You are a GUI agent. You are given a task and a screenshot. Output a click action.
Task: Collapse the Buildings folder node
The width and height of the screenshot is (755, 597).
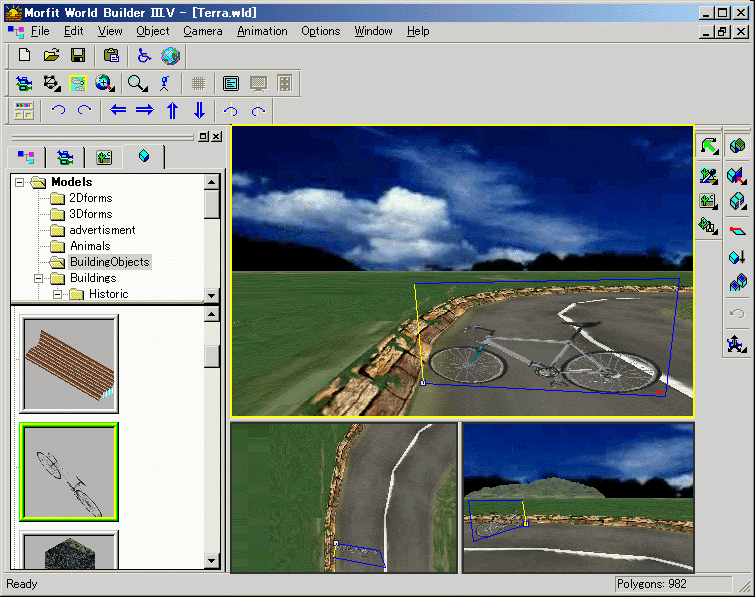(38, 278)
